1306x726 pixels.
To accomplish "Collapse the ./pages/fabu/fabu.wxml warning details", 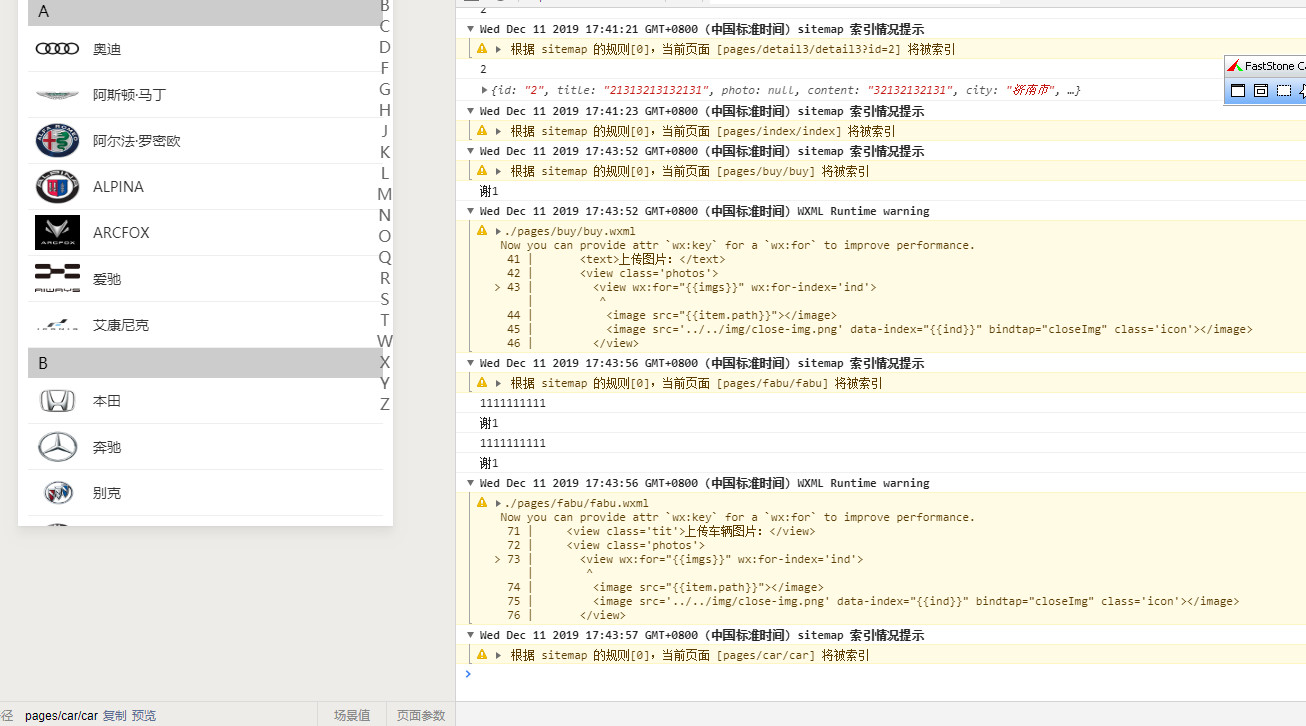I will click(498, 503).
